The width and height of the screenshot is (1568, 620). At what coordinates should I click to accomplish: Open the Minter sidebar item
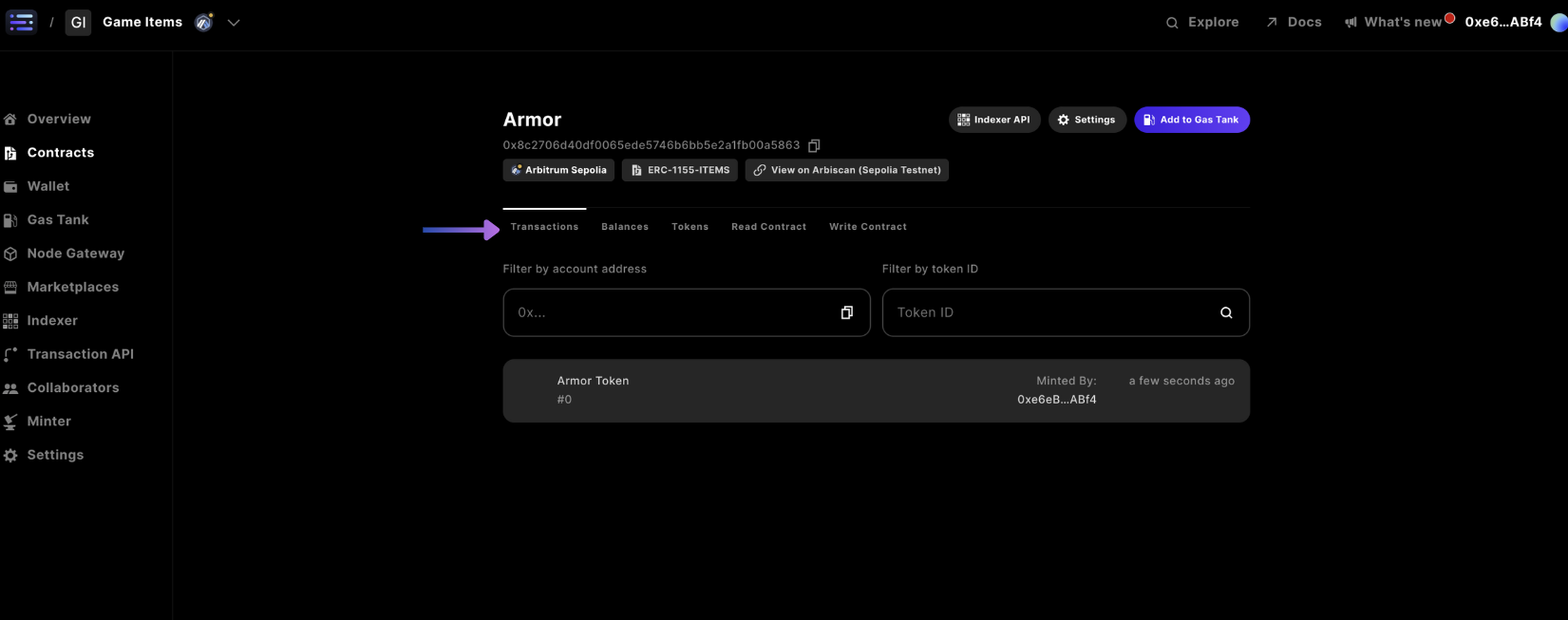pyautogui.click(x=48, y=422)
